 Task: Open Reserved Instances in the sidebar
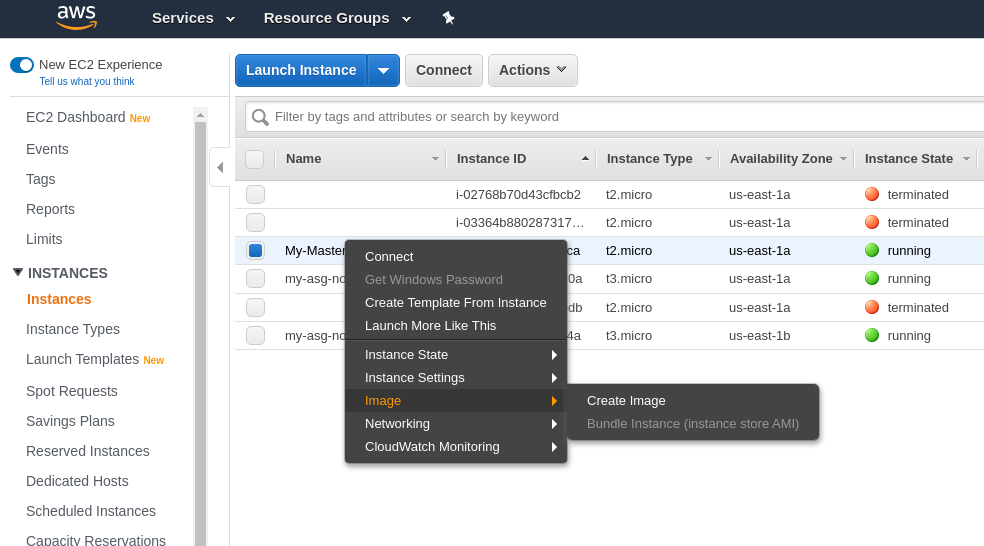[88, 451]
